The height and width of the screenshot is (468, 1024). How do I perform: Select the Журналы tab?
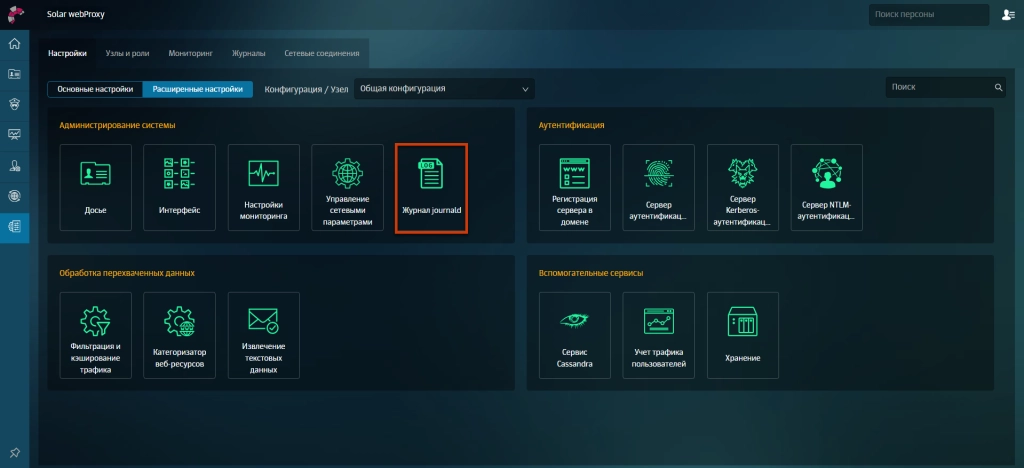tap(249, 54)
